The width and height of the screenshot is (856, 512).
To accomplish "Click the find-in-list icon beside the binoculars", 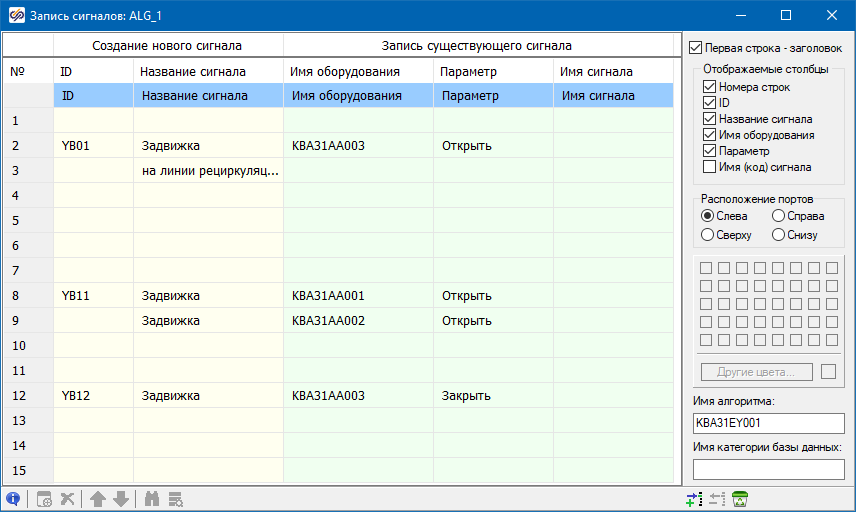I will pyautogui.click(x=175, y=498).
